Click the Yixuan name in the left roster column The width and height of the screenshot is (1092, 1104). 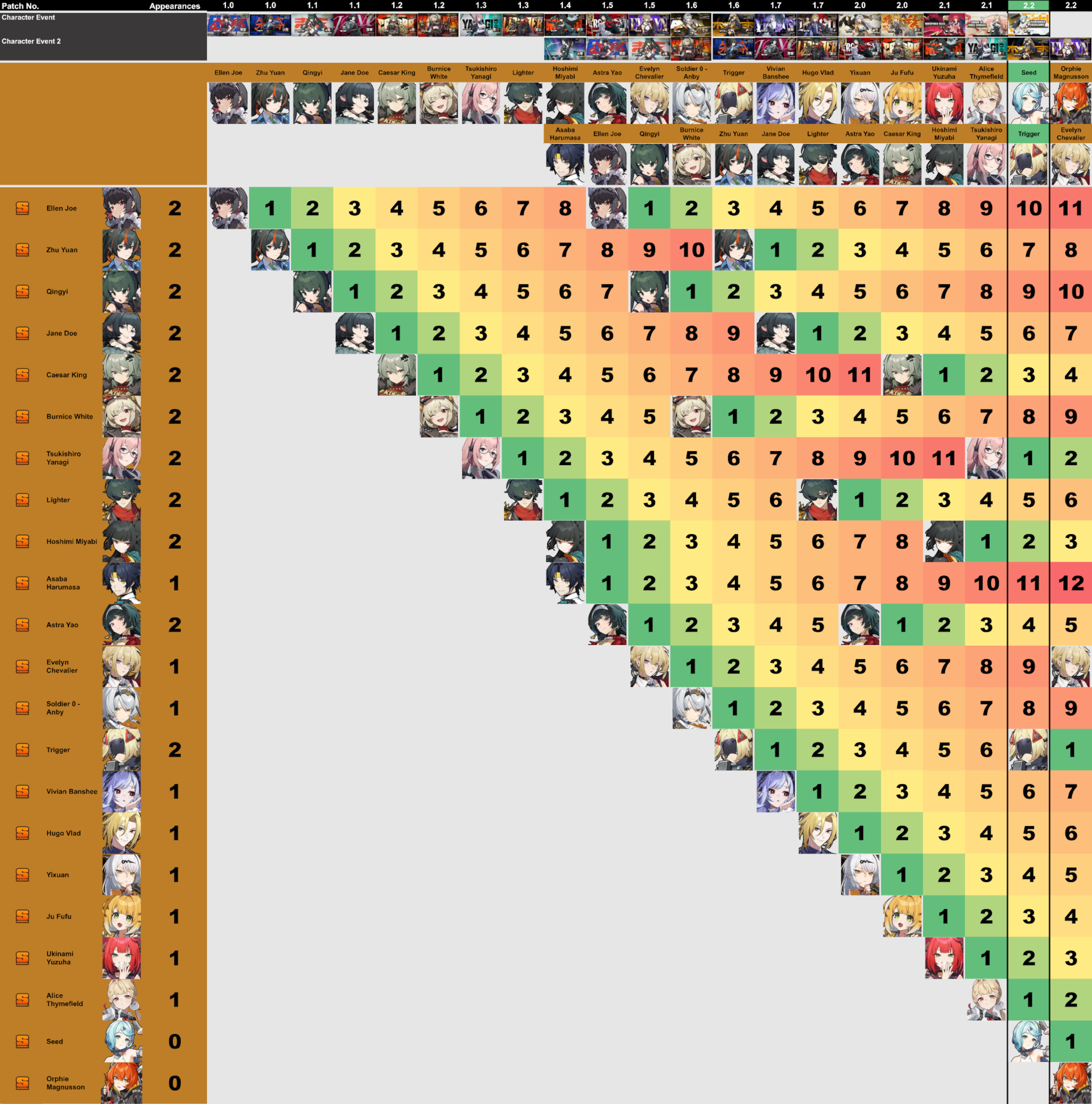[x=57, y=875]
